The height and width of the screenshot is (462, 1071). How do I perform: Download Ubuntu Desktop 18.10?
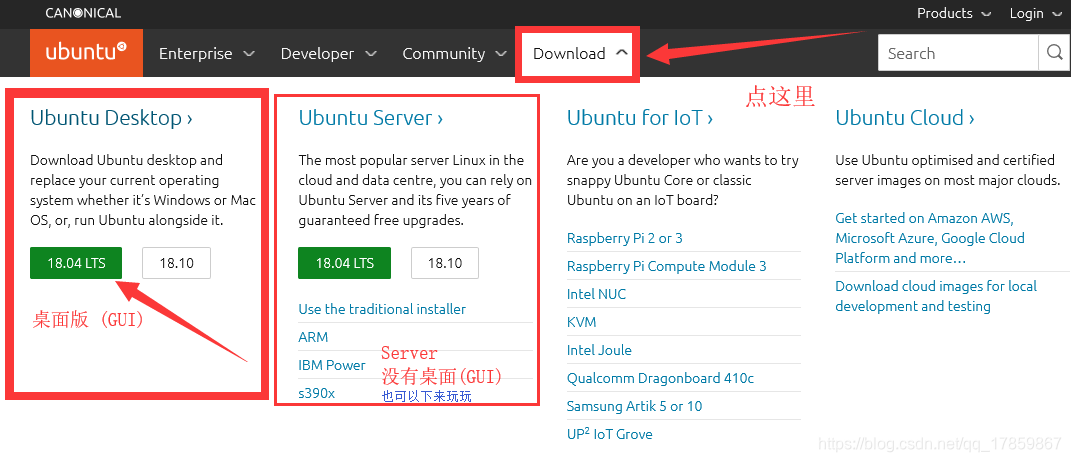point(176,263)
